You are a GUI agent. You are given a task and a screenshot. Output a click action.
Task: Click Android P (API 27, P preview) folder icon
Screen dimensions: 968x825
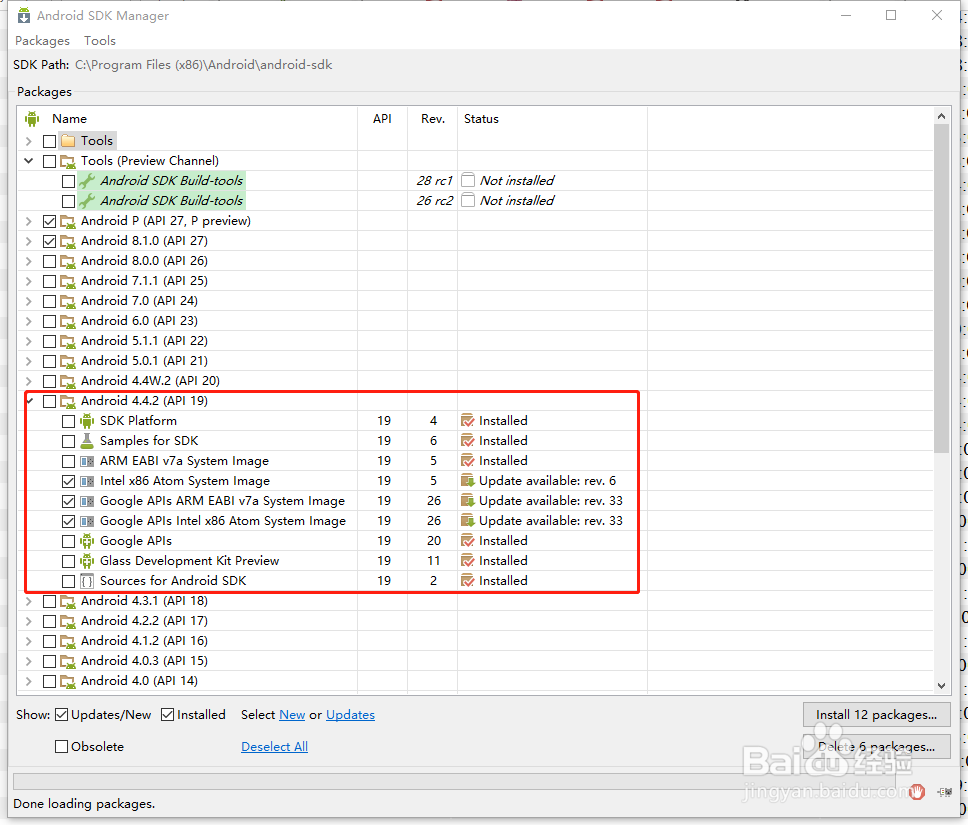pos(68,221)
